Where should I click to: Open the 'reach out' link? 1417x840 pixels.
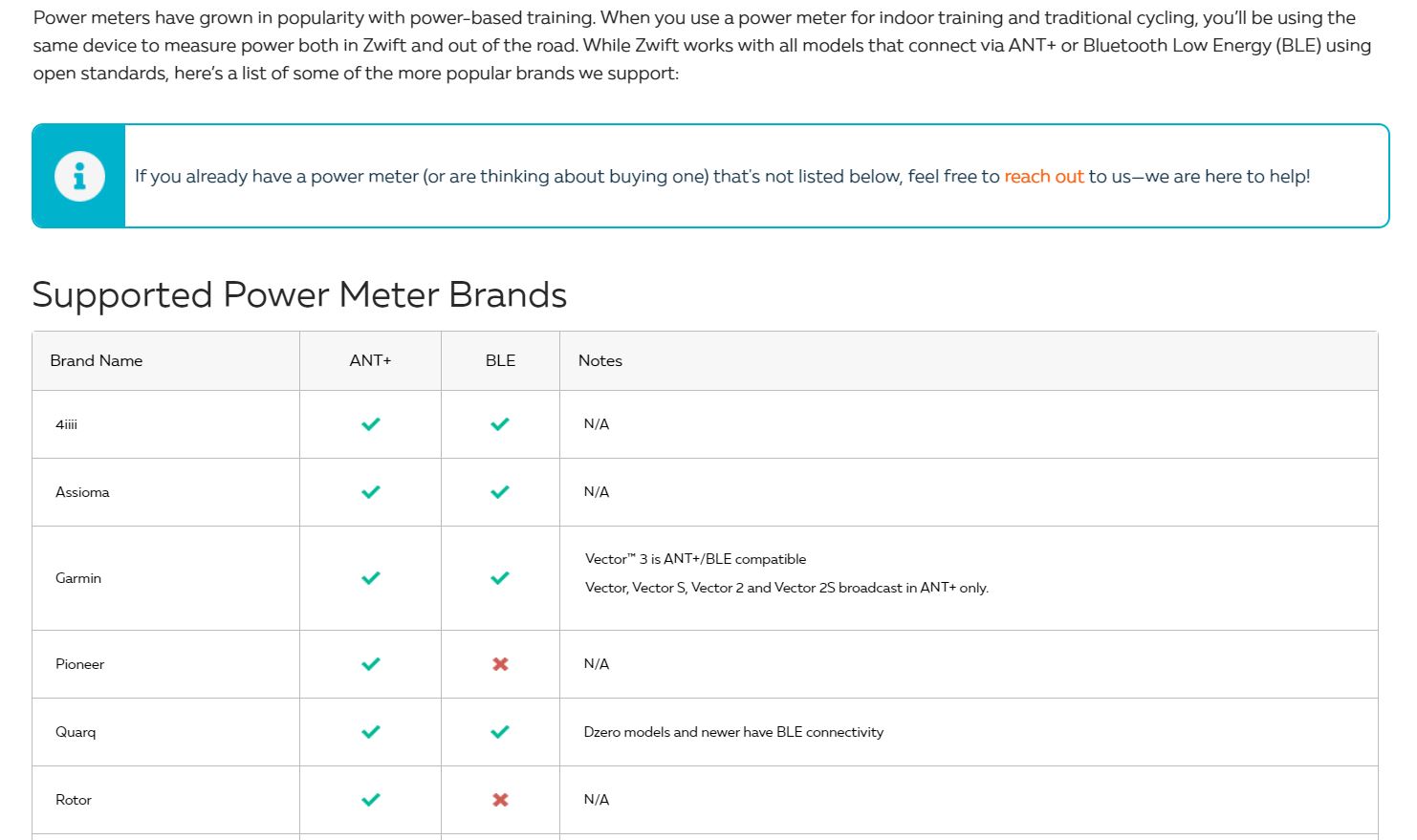point(1044,176)
